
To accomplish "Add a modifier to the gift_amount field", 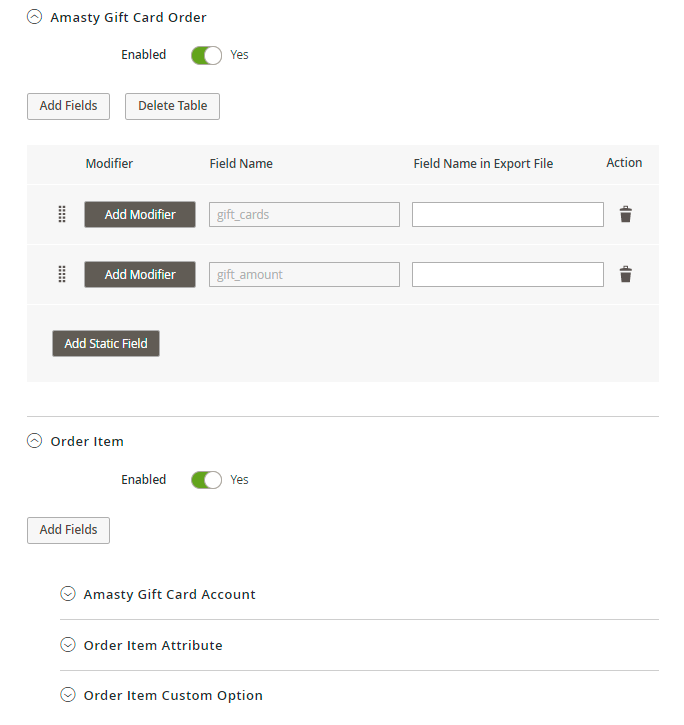I will click(140, 275).
